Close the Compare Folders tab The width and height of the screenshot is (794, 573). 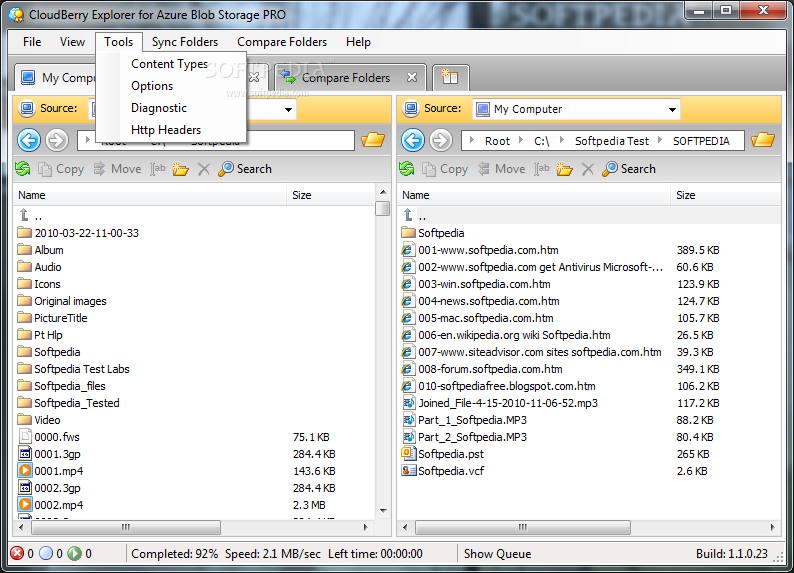coord(412,77)
